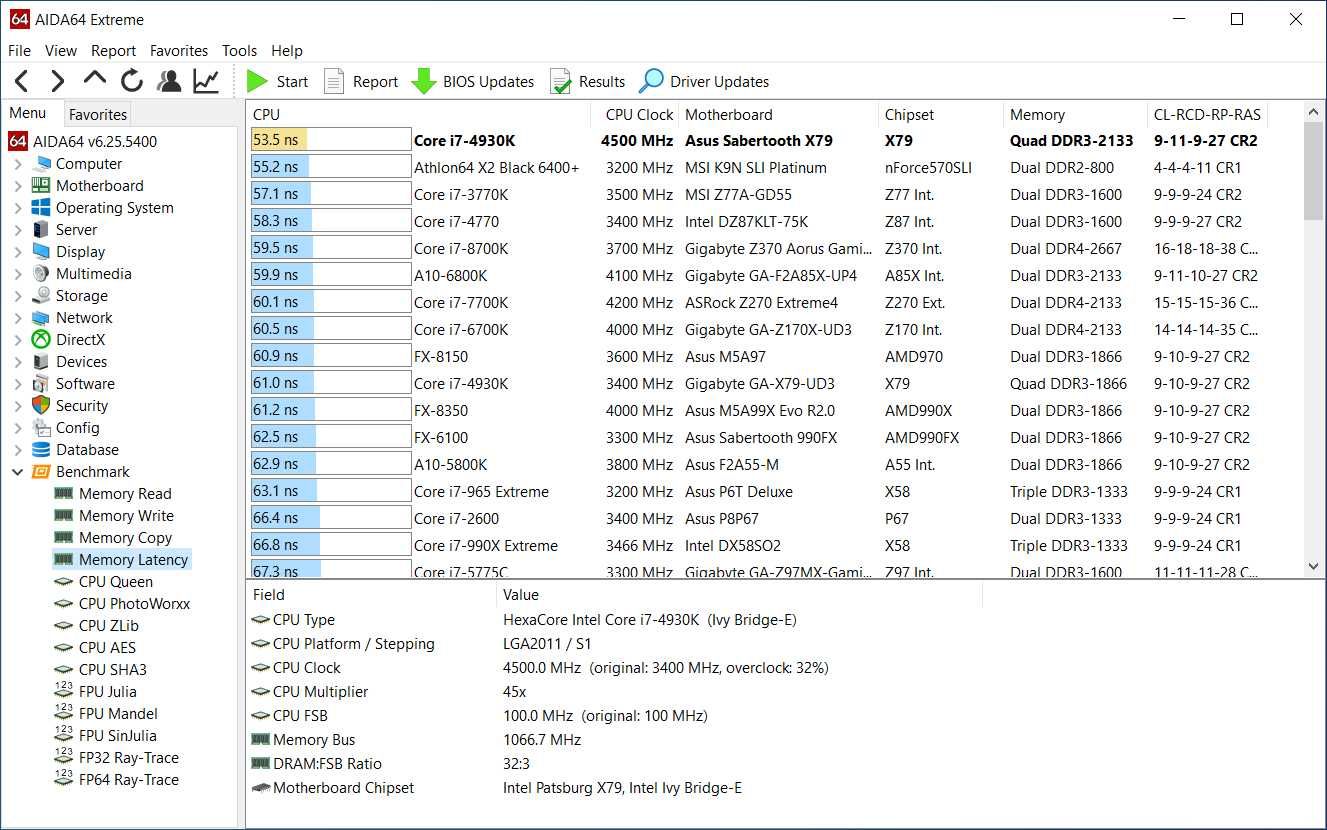
Task: Select the Multimedia speaker icon
Action: coord(41,274)
